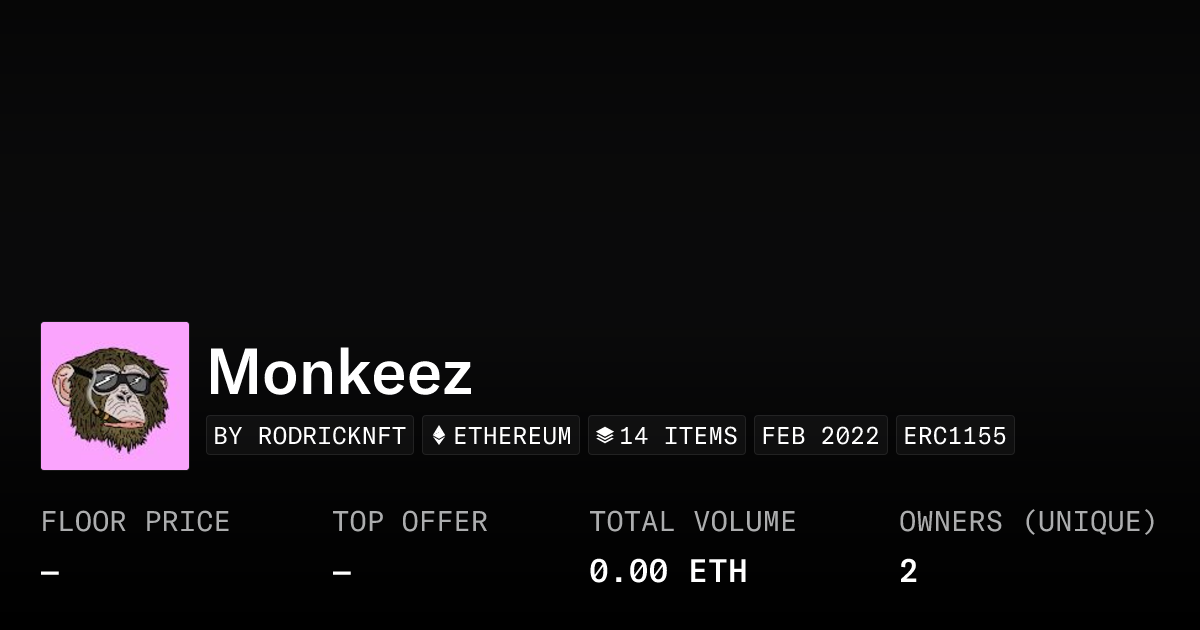1200x630 pixels.
Task: Select the 0.00 ETH volume value
Action: coord(668,572)
